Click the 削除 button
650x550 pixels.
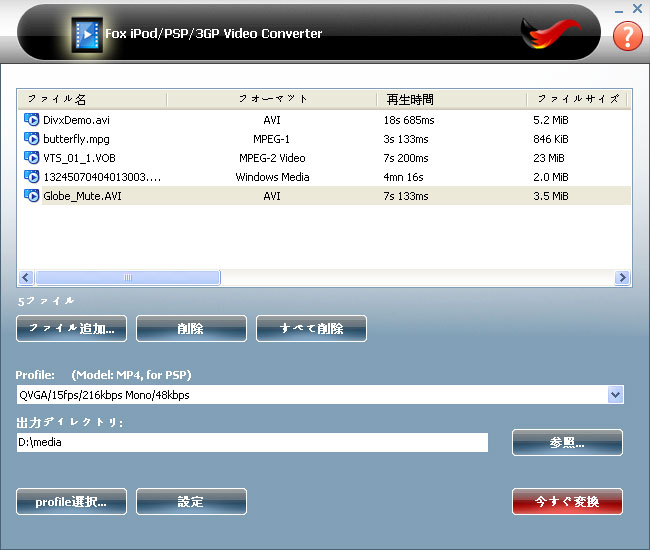click(191, 329)
